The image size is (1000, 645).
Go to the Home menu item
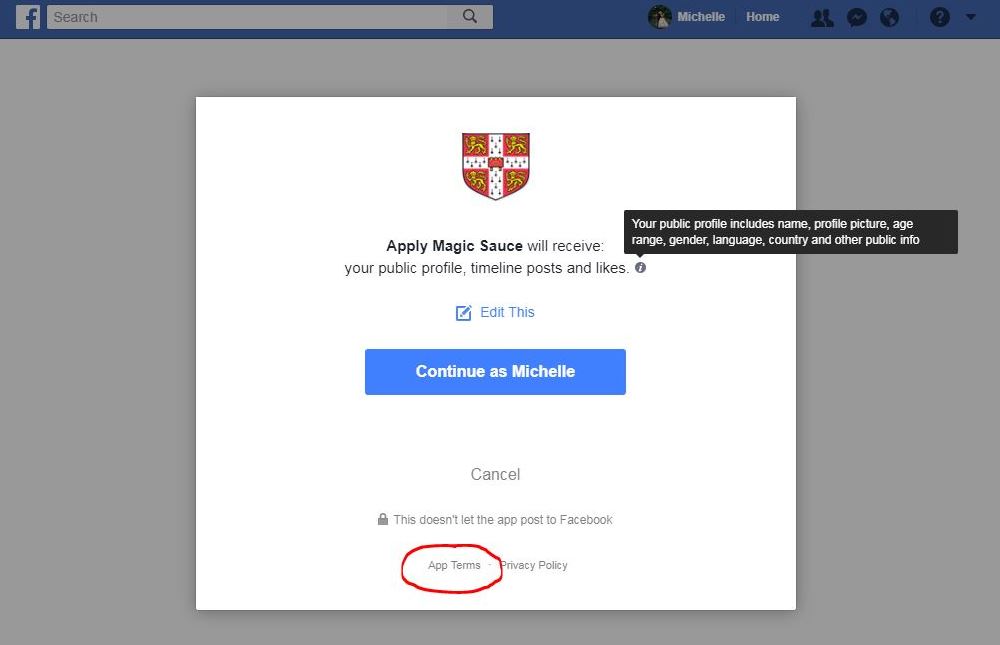762,17
